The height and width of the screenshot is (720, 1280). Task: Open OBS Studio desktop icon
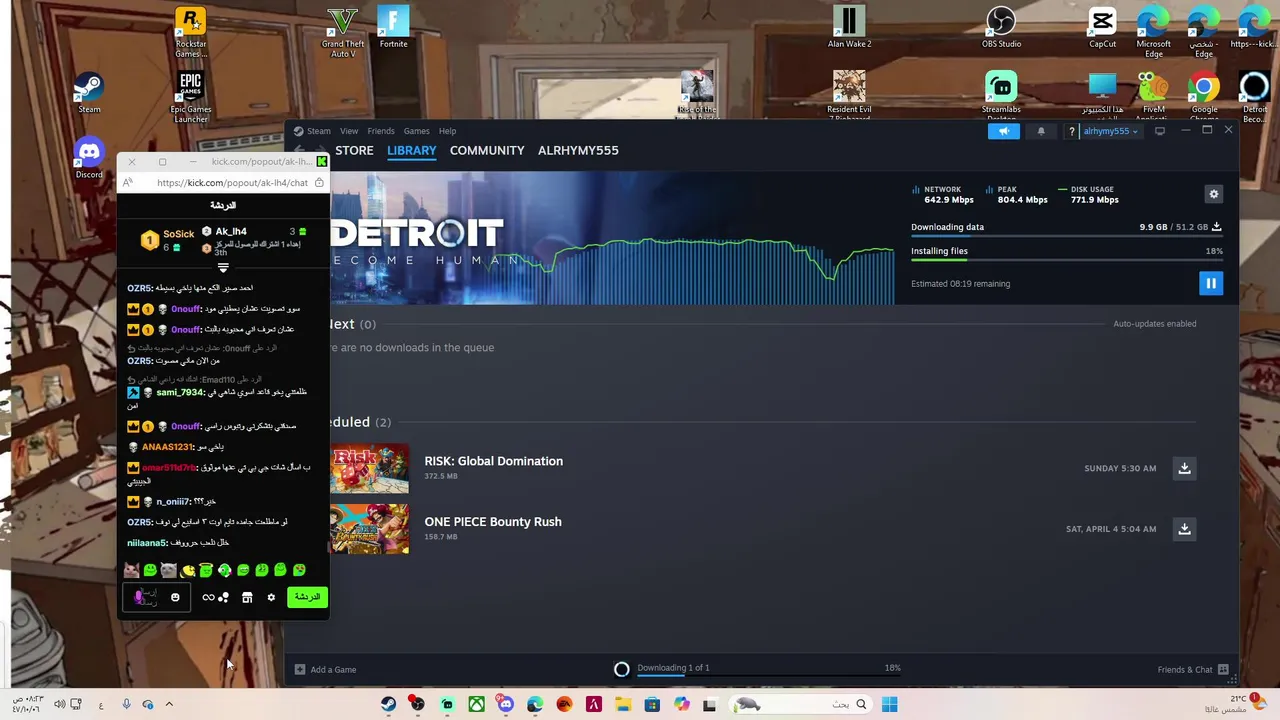click(1001, 28)
